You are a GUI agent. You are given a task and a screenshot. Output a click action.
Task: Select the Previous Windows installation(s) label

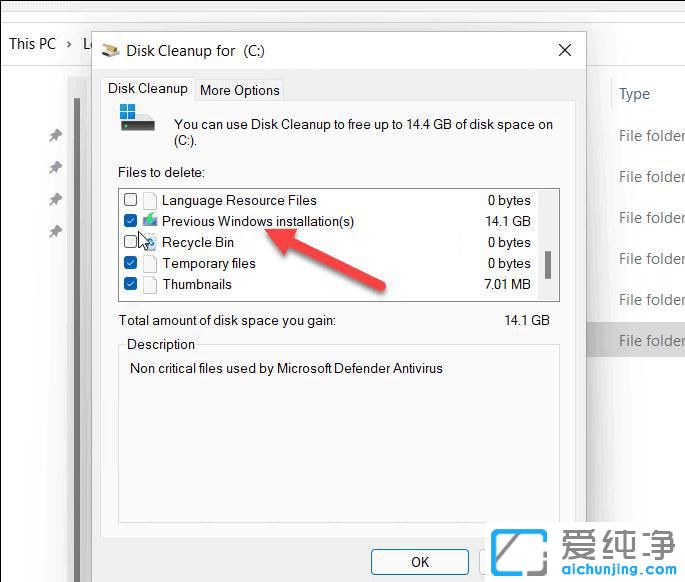[x=258, y=221]
